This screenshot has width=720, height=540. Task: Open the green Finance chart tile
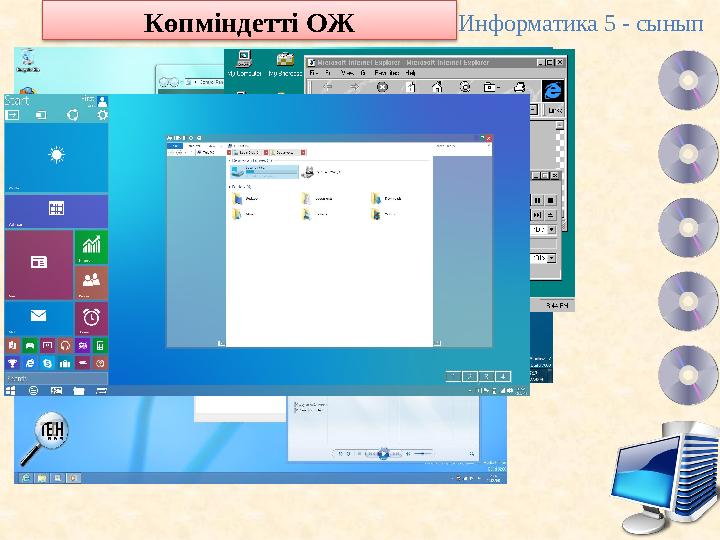coord(91,247)
